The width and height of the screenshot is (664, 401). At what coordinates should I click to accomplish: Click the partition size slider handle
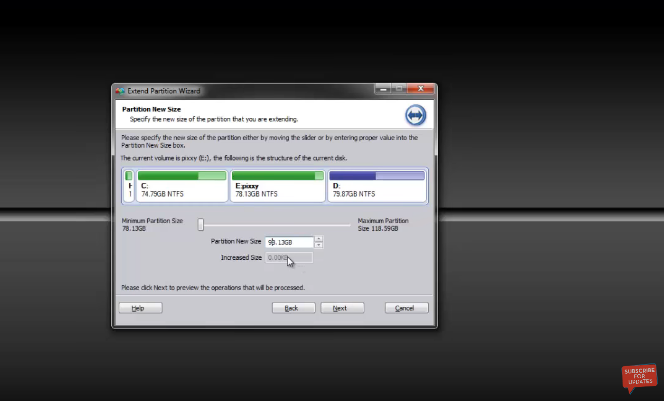pyautogui.click(x=201, y=224)
